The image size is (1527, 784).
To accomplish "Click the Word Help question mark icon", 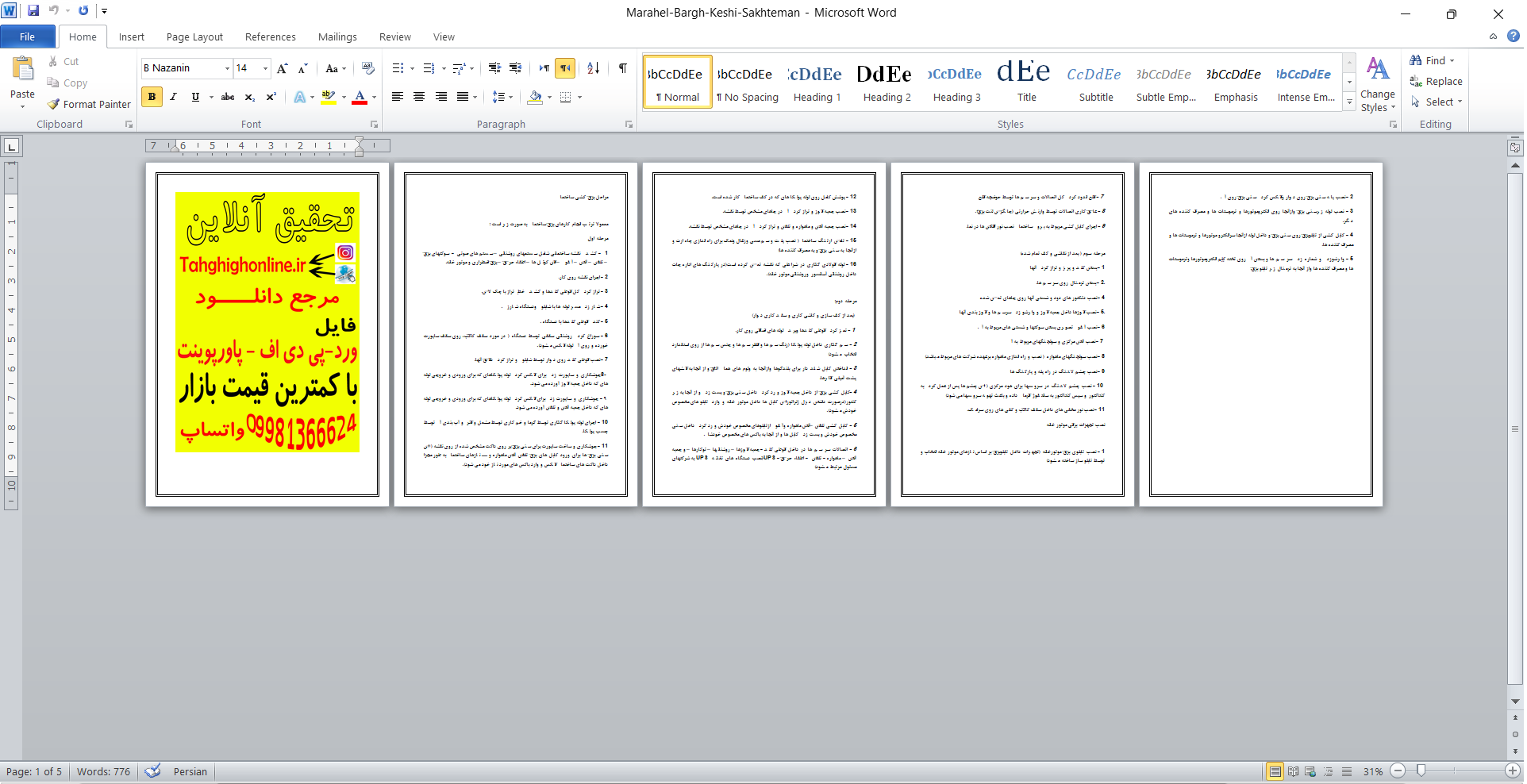I will 1514,36.
